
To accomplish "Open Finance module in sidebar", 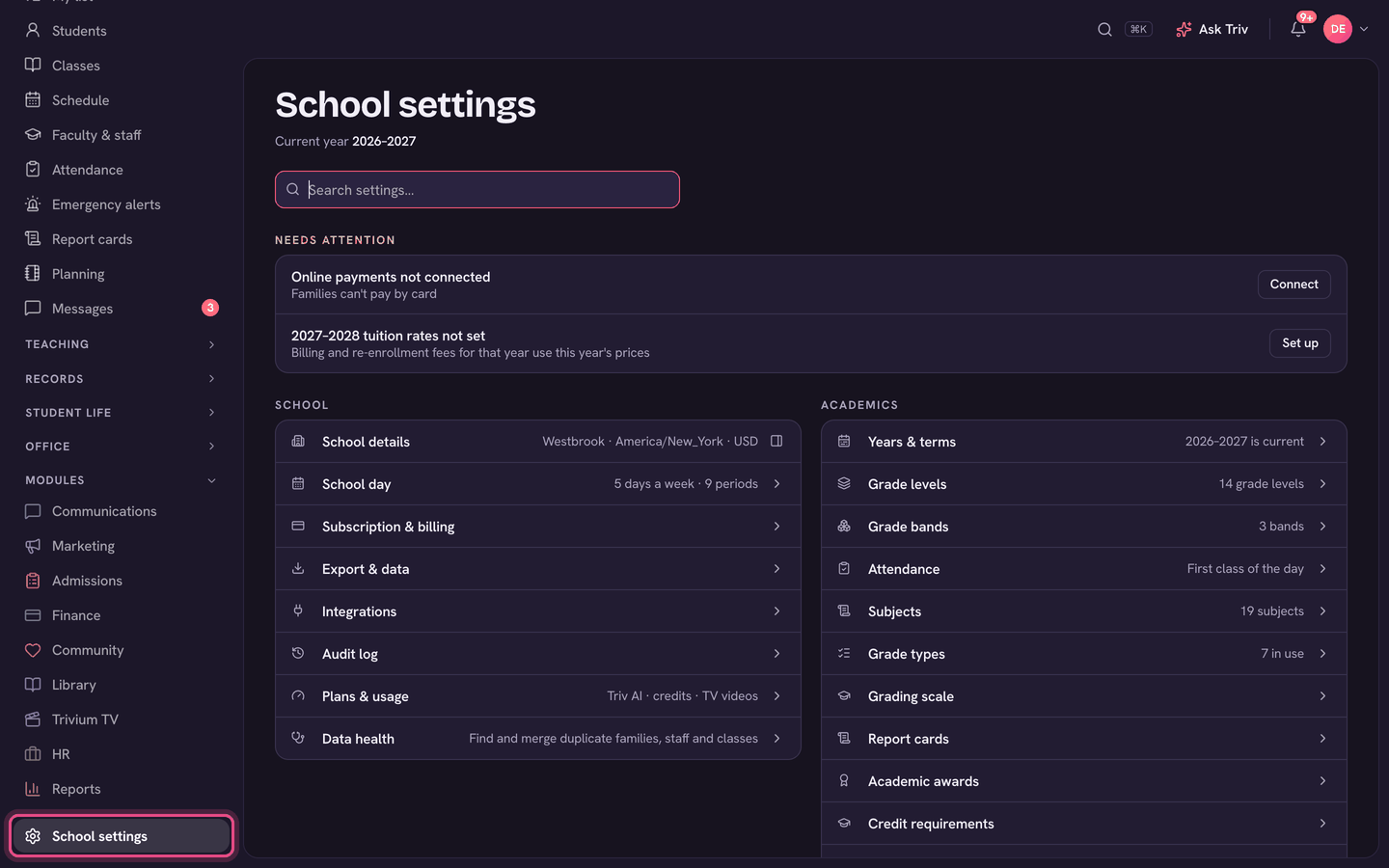I will 121,615.
